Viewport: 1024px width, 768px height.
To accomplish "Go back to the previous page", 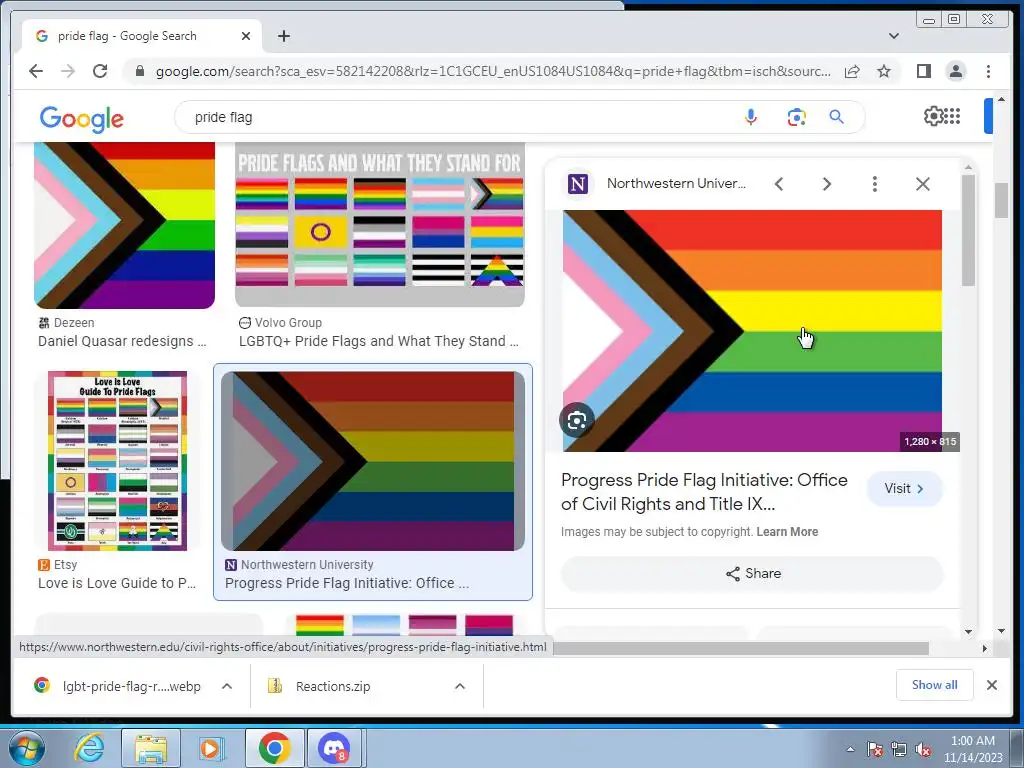I will 36,71.
